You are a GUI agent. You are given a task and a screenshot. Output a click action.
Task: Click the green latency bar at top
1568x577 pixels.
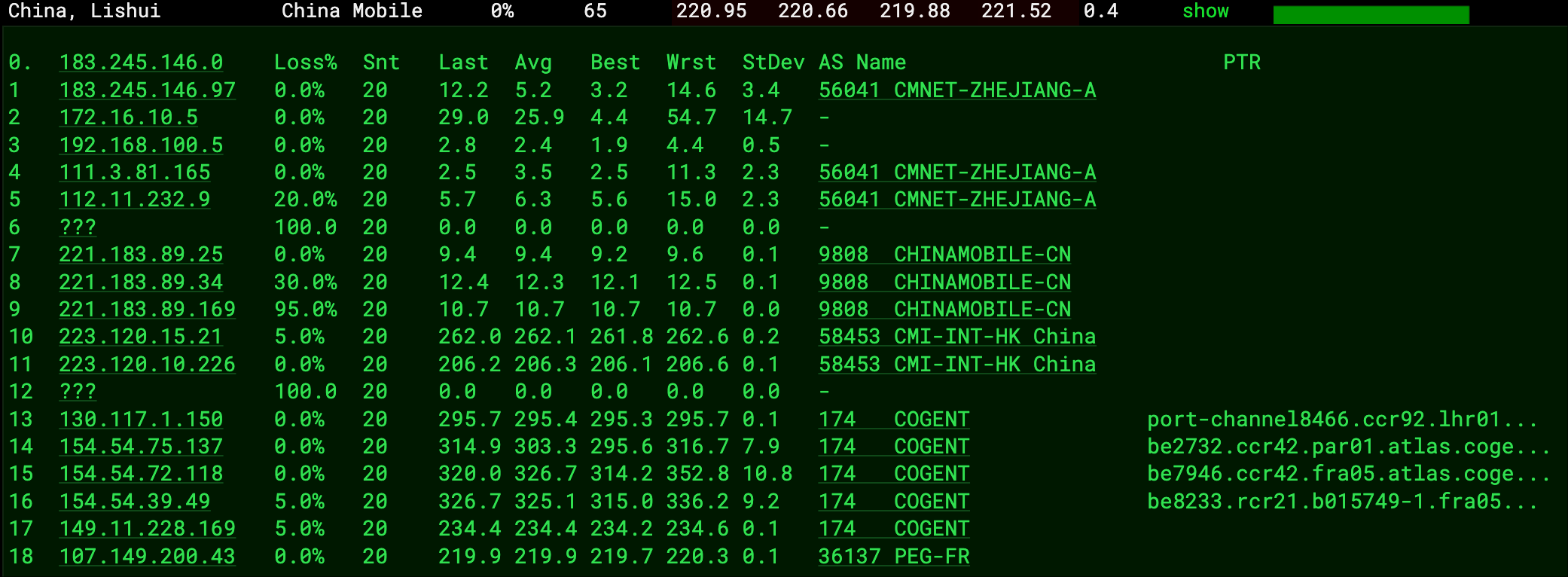1371,15
